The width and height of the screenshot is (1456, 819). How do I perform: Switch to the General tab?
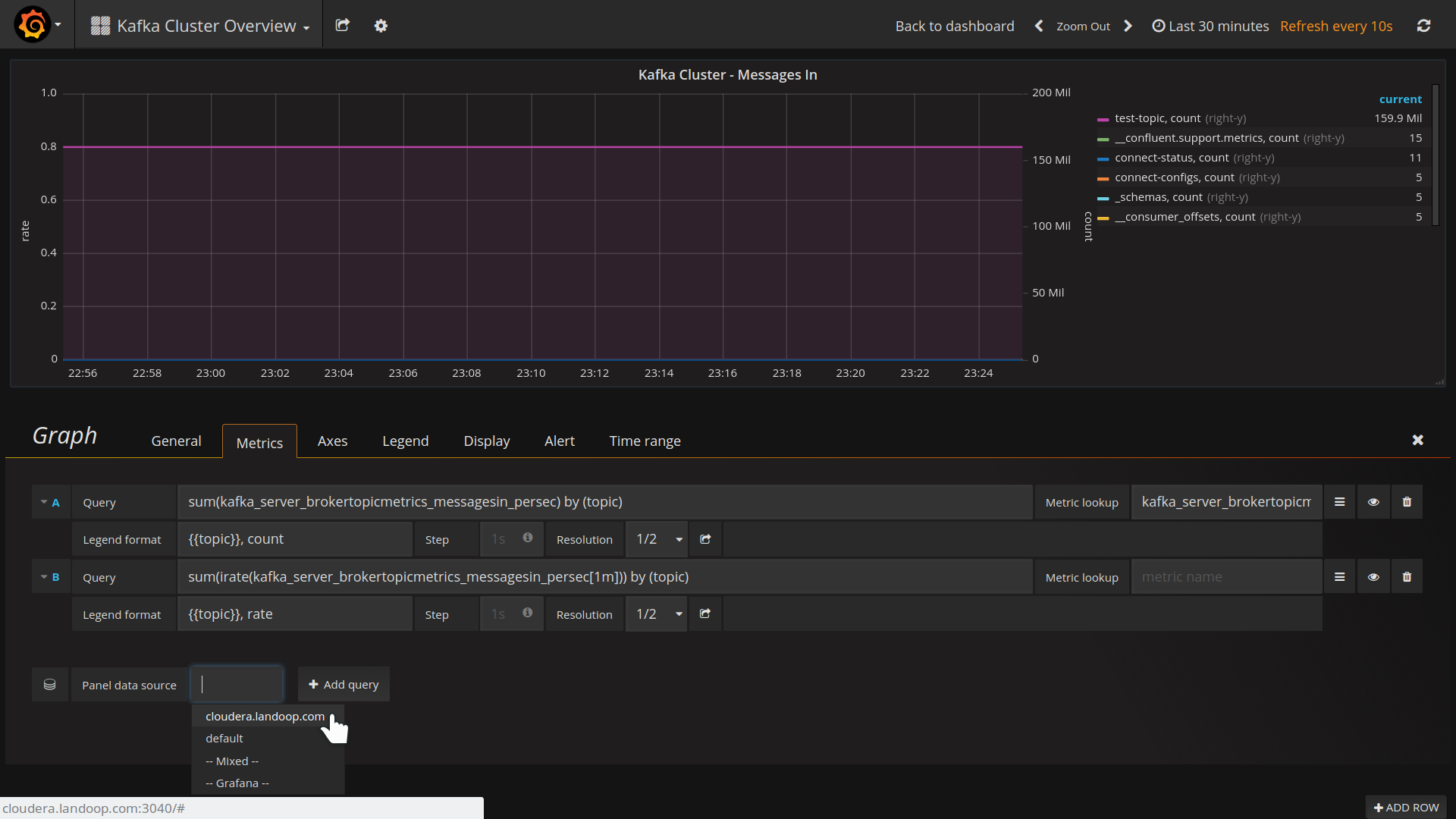point(176,441)
